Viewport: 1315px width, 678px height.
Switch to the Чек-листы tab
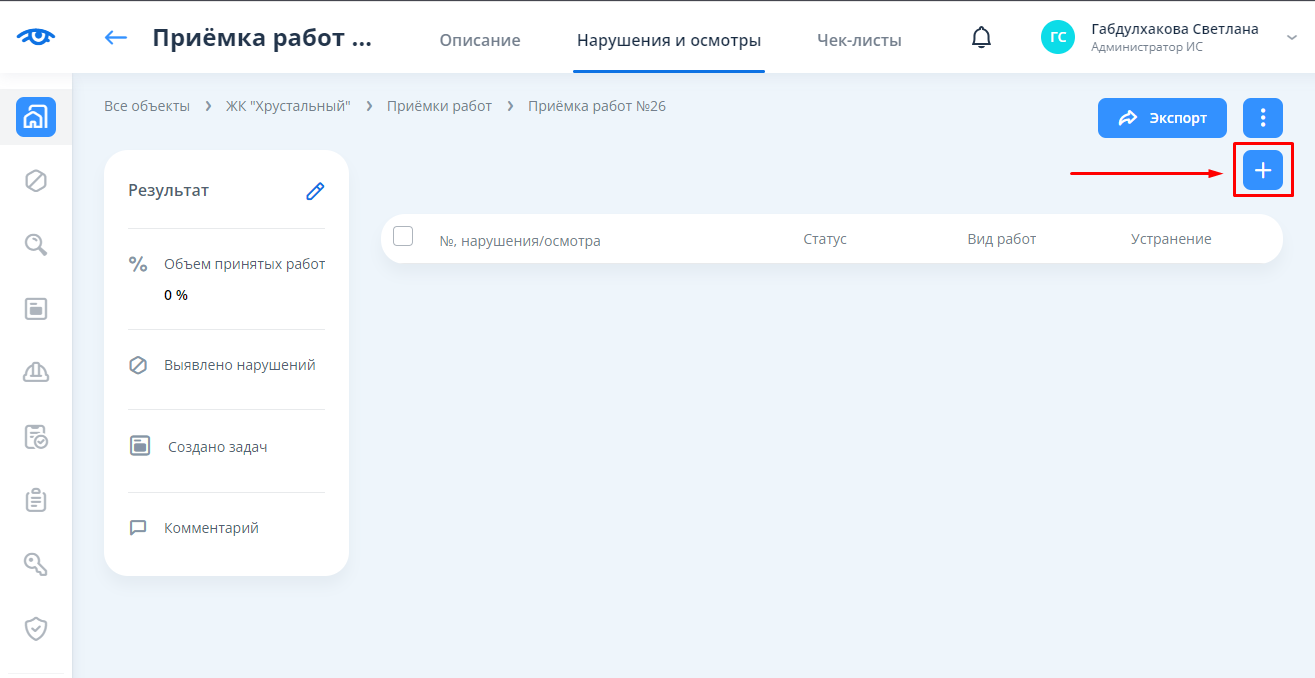(859, 41)
